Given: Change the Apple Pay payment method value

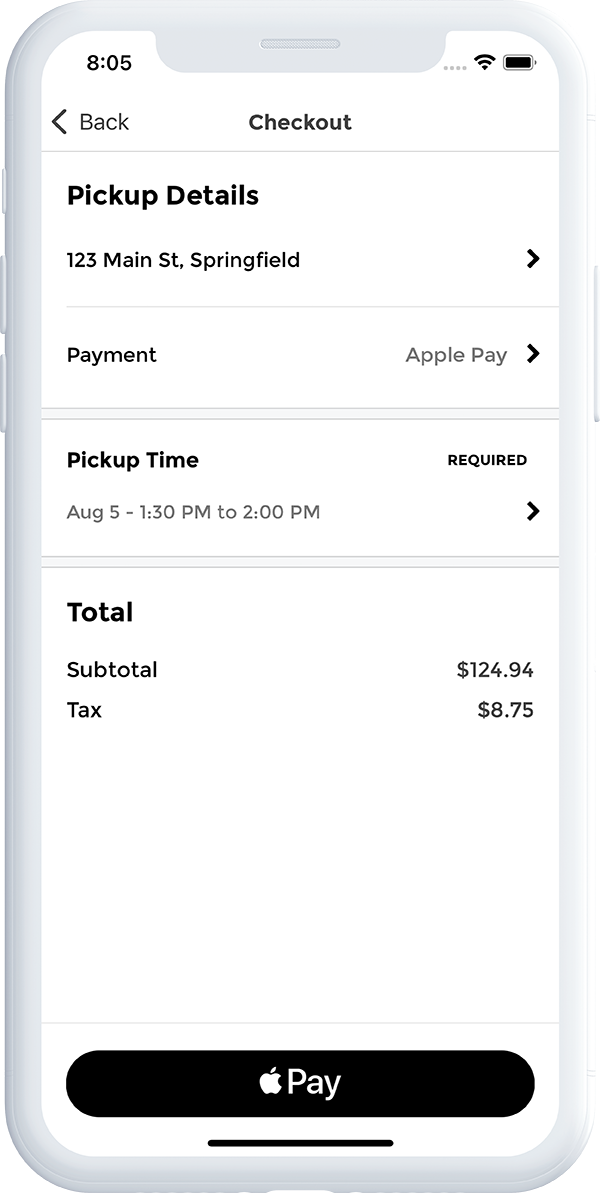Looking at the screenshot, I should (456, 355).
